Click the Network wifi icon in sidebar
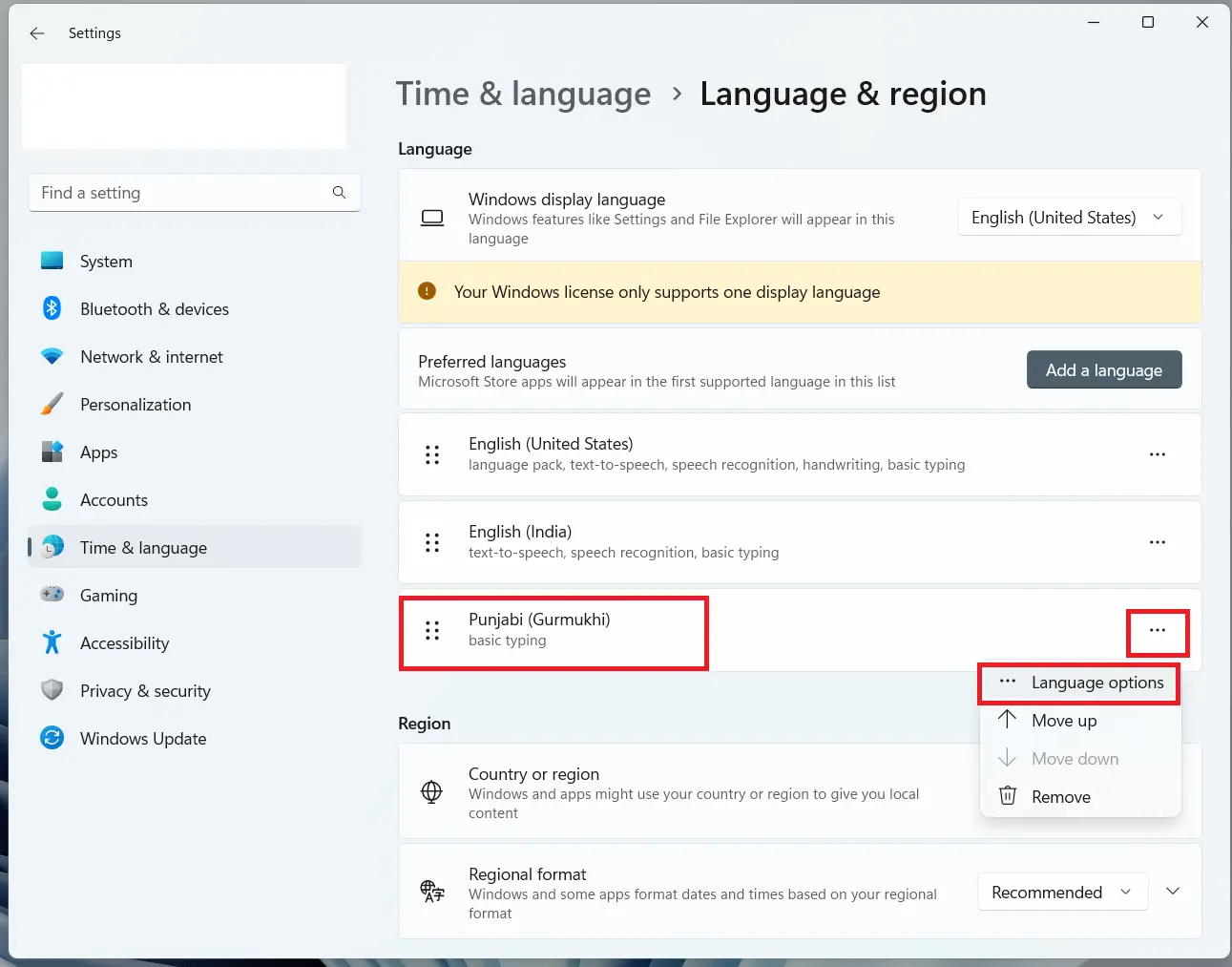 [52, 356]
